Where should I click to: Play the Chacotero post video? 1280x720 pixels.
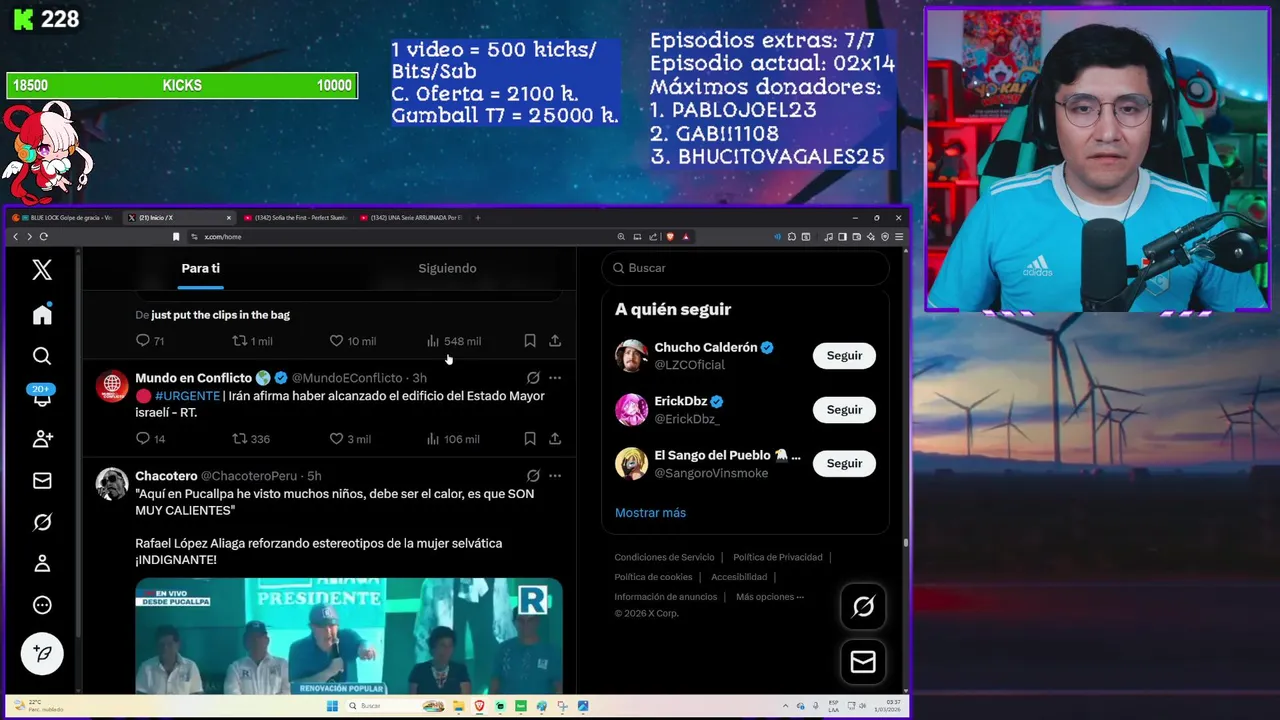click(x=349, y=635)
